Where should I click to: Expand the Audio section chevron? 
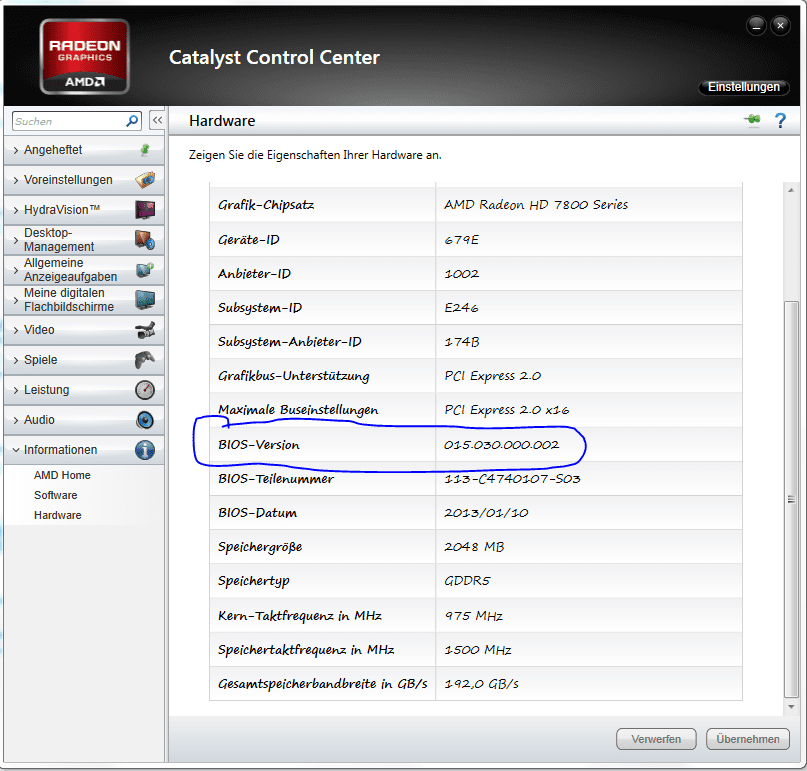point(15,420)
